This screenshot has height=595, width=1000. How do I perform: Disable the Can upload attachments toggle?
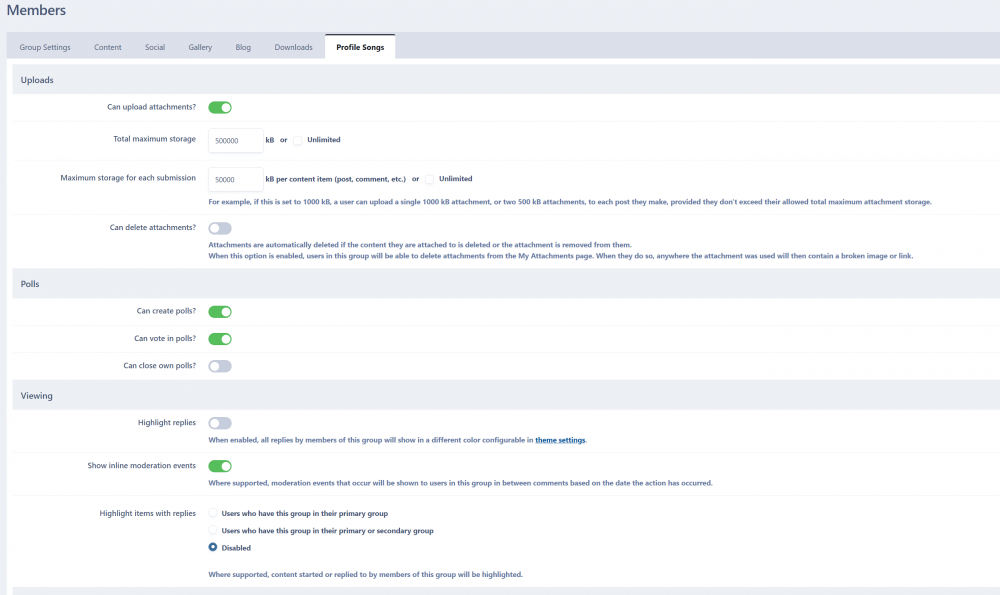coord(220,107)
